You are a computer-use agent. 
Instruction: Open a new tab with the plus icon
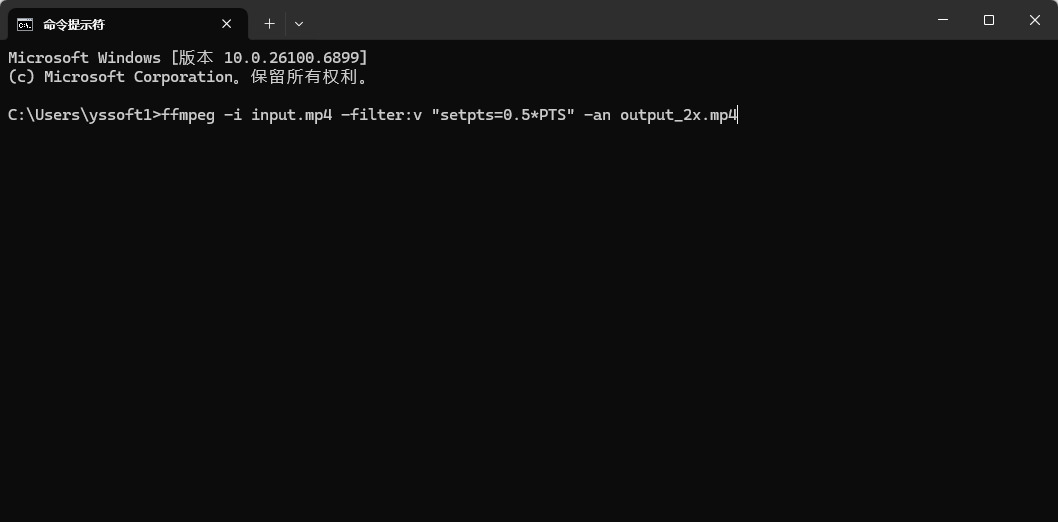click(x=269, y=24)
